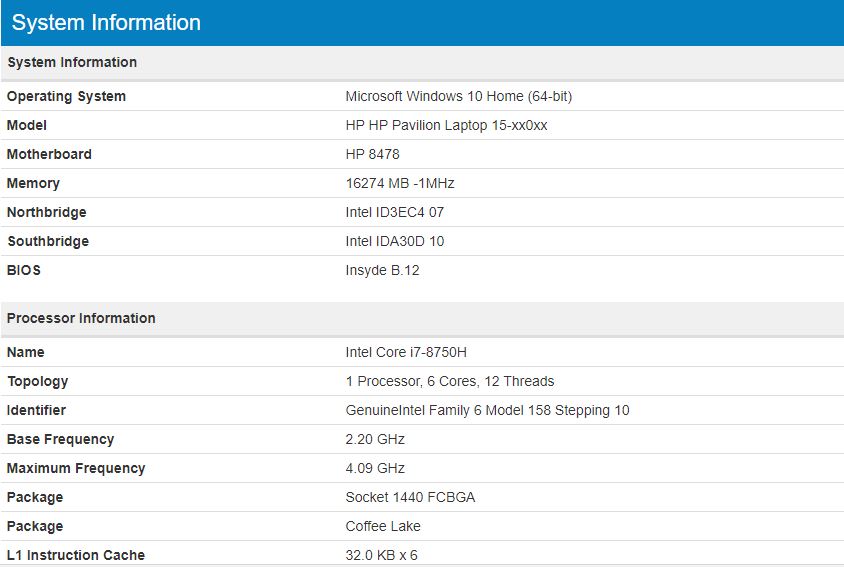Image resolution: width=844 pixels, height=567 pixels.
Task: Select the HP HP Pavilion Laptop 15-xx0xx value
Action: pyautogui.click(x=446, y=125)
